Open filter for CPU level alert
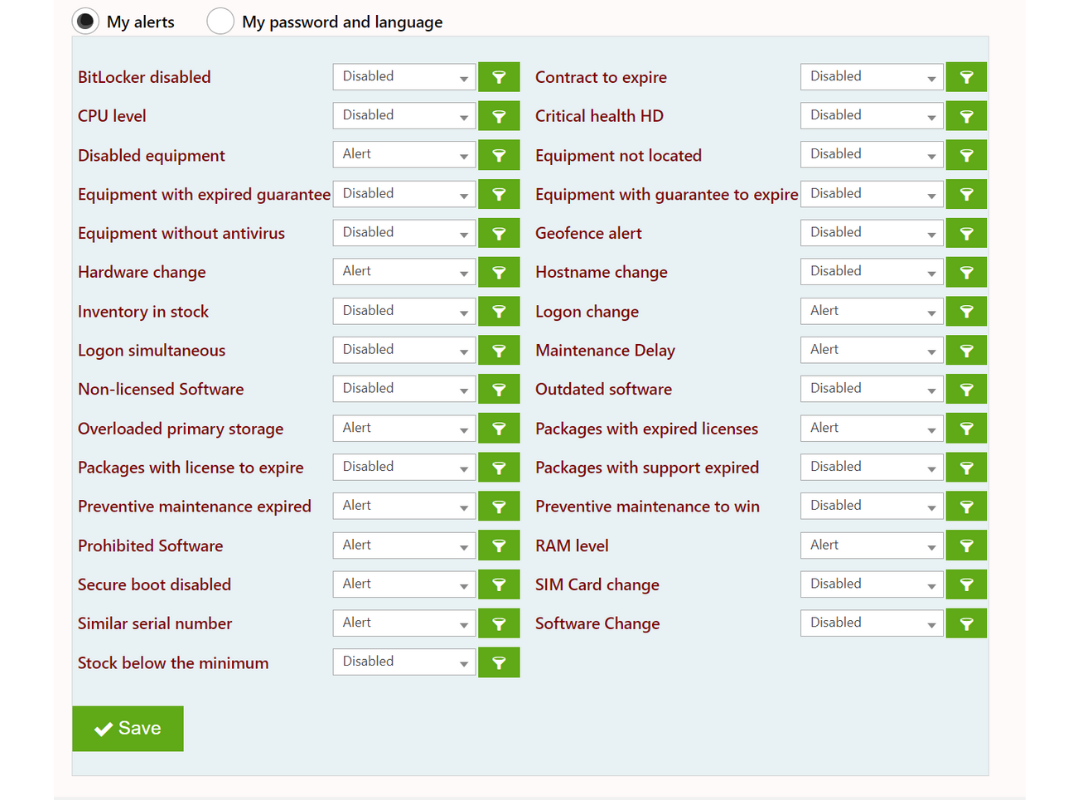1080x800 pixels. click(498, 116)
